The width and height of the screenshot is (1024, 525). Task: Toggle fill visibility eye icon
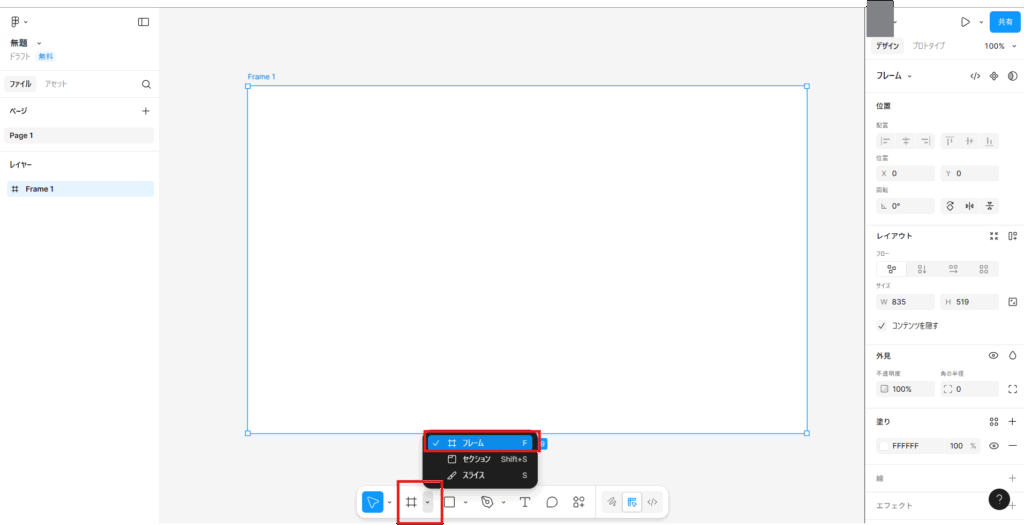coord(994,445)
